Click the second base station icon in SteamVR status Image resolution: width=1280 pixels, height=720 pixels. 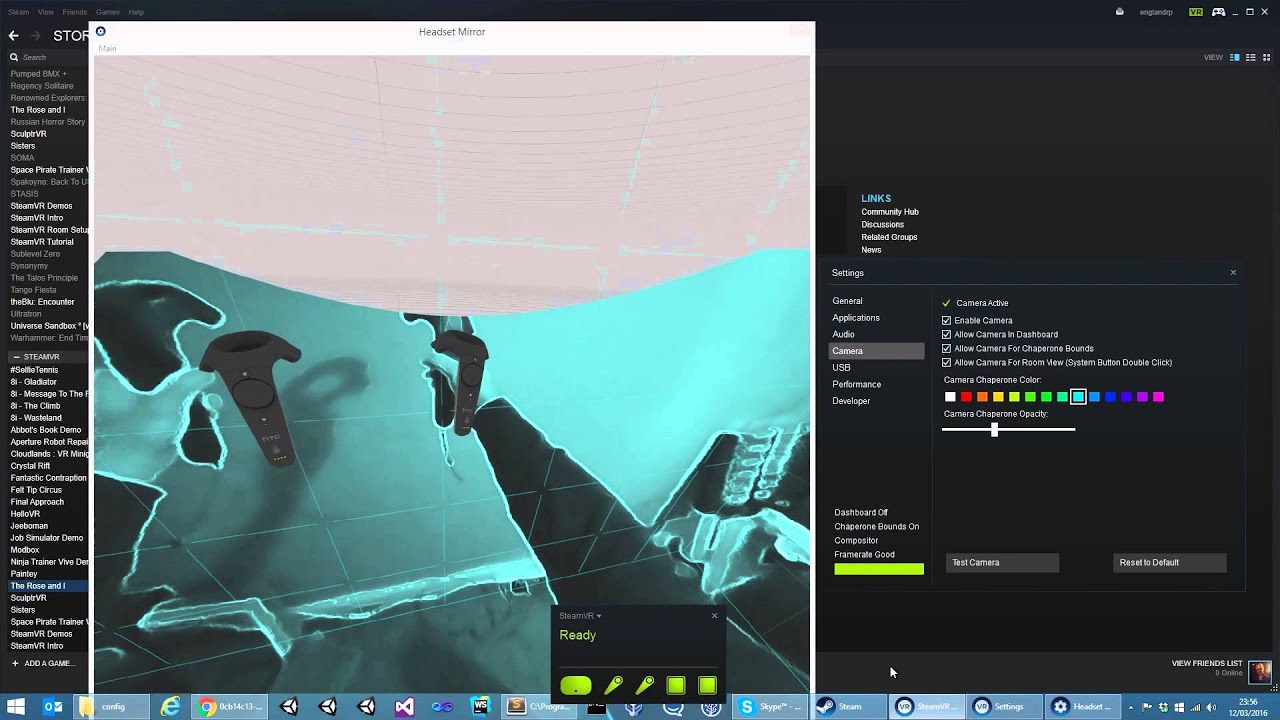[x=707, y=685]
